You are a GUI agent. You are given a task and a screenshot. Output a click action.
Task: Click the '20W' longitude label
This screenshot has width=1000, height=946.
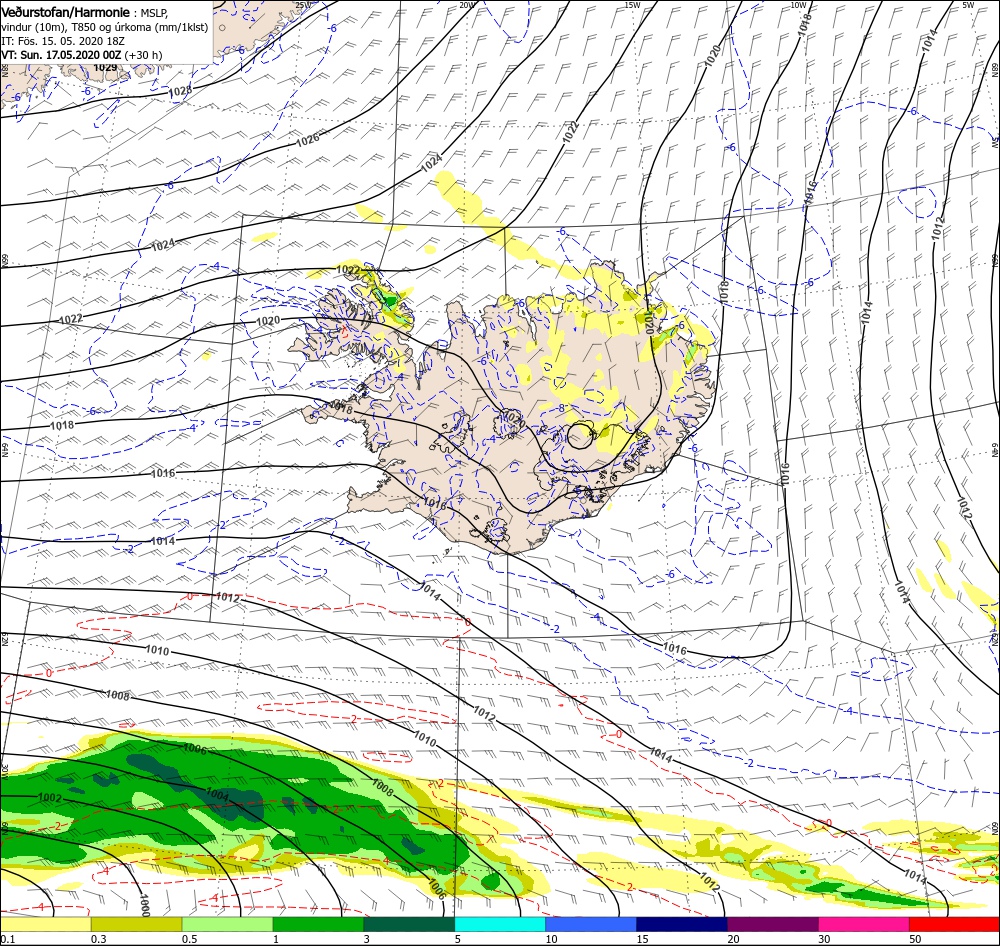467,5
